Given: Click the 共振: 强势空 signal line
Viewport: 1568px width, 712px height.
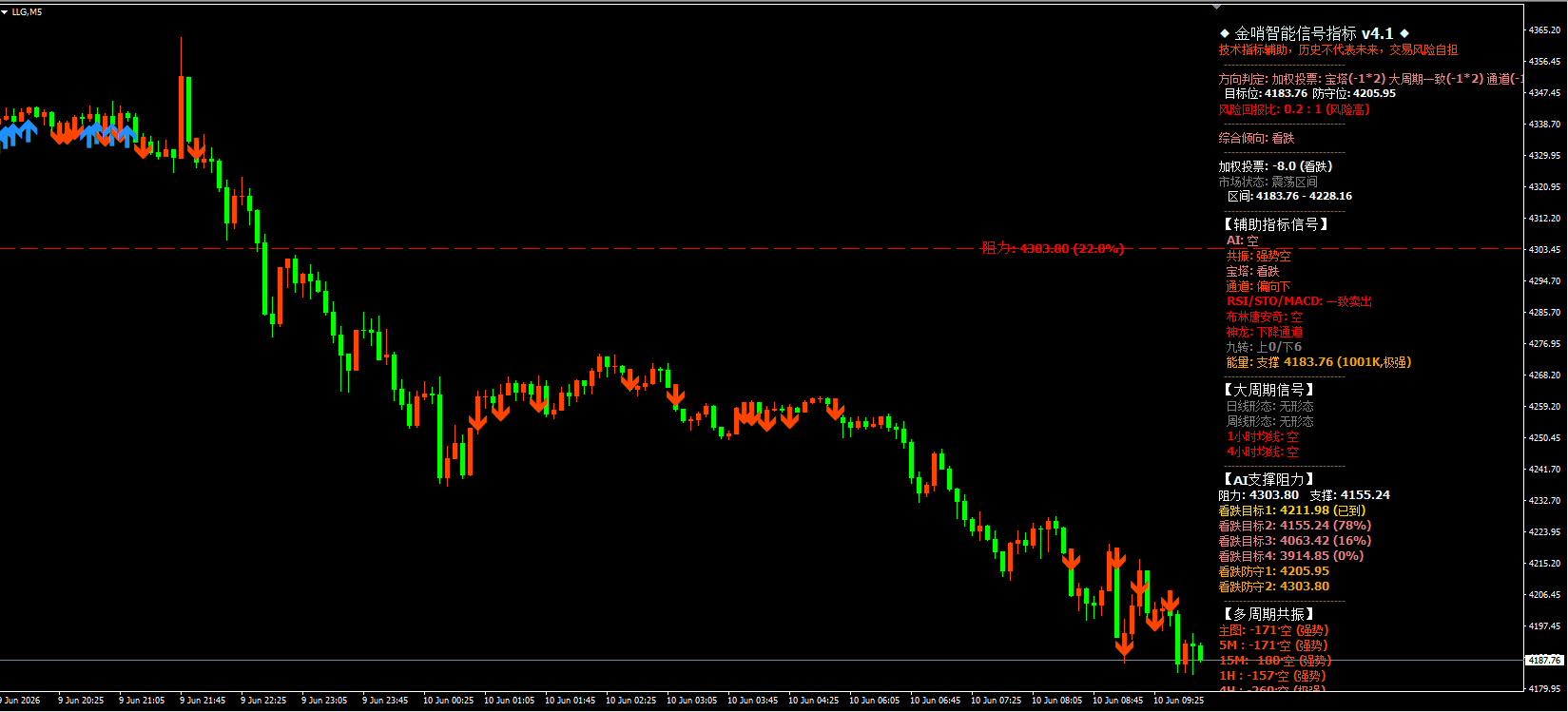Looking at the screenshot, I should 1259,256.
